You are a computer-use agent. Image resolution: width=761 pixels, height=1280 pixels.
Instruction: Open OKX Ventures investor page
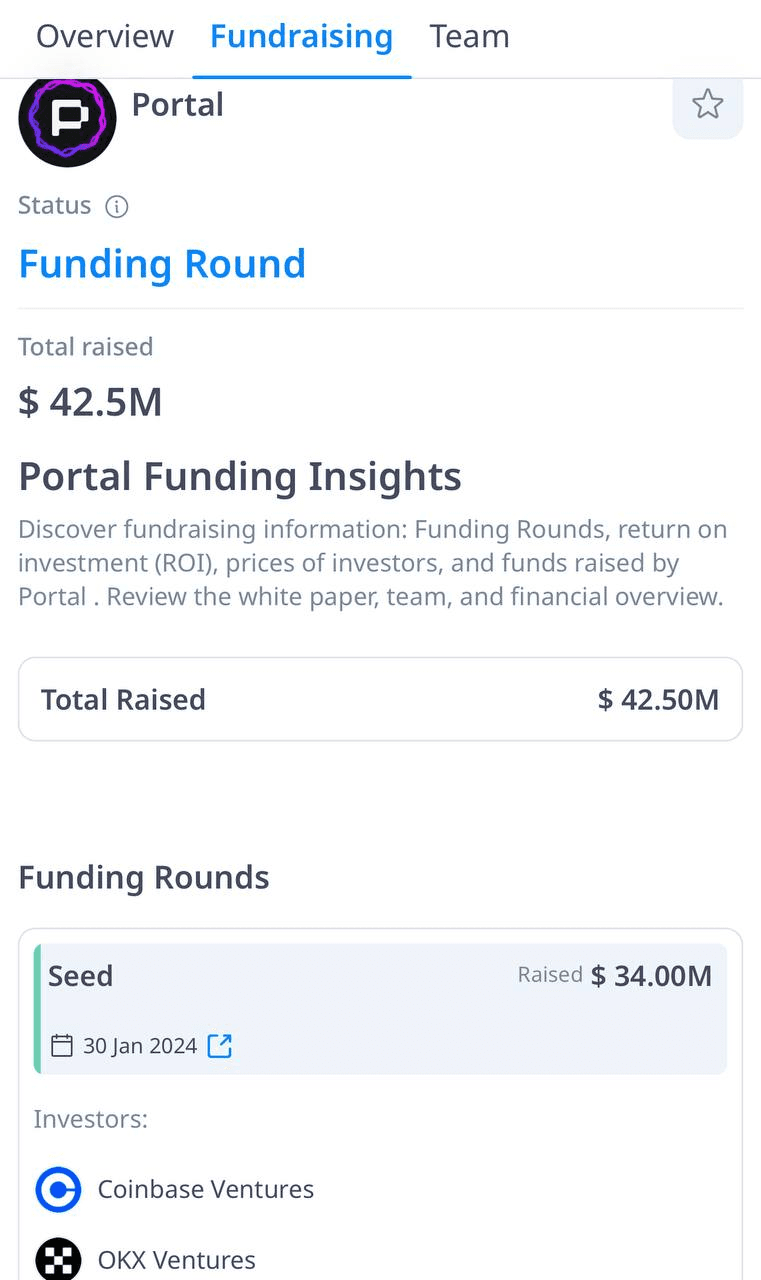[x=177, y=1260]
